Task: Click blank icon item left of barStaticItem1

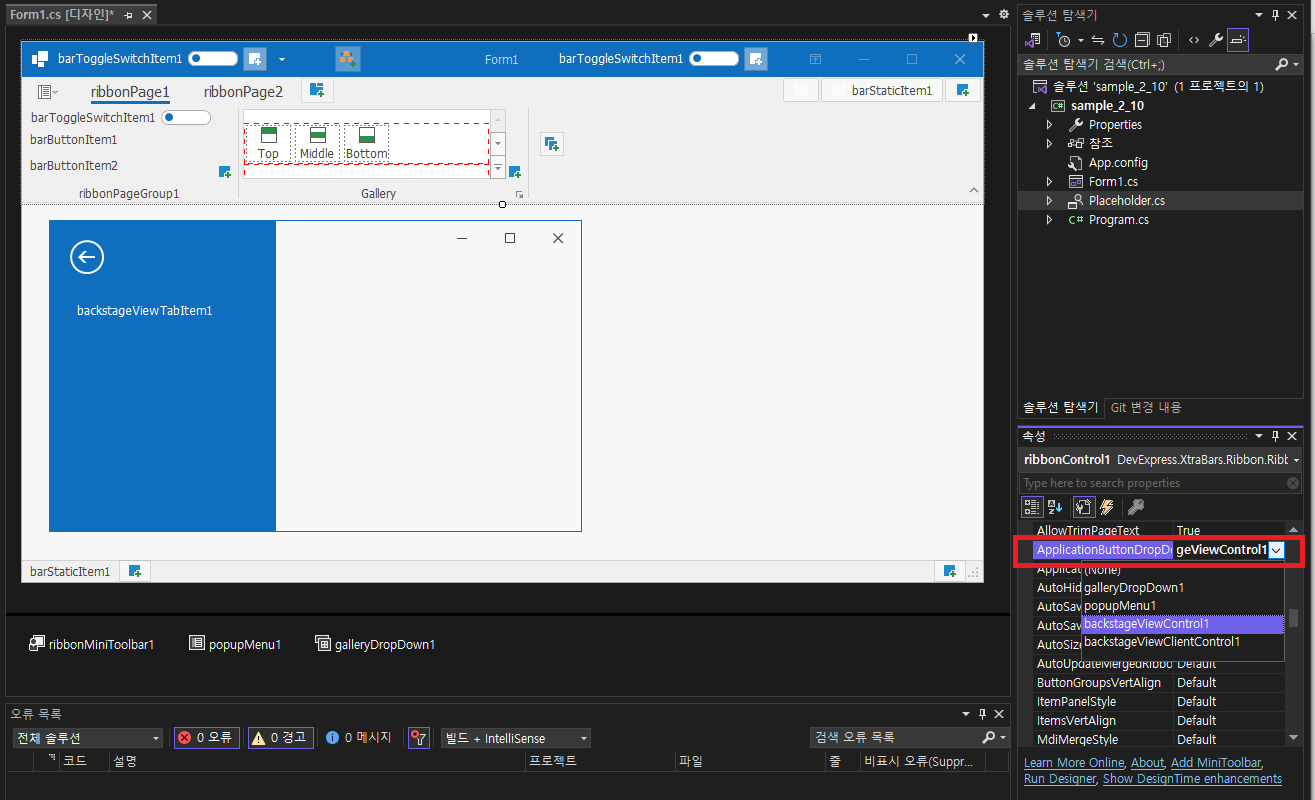Action: 801,91
